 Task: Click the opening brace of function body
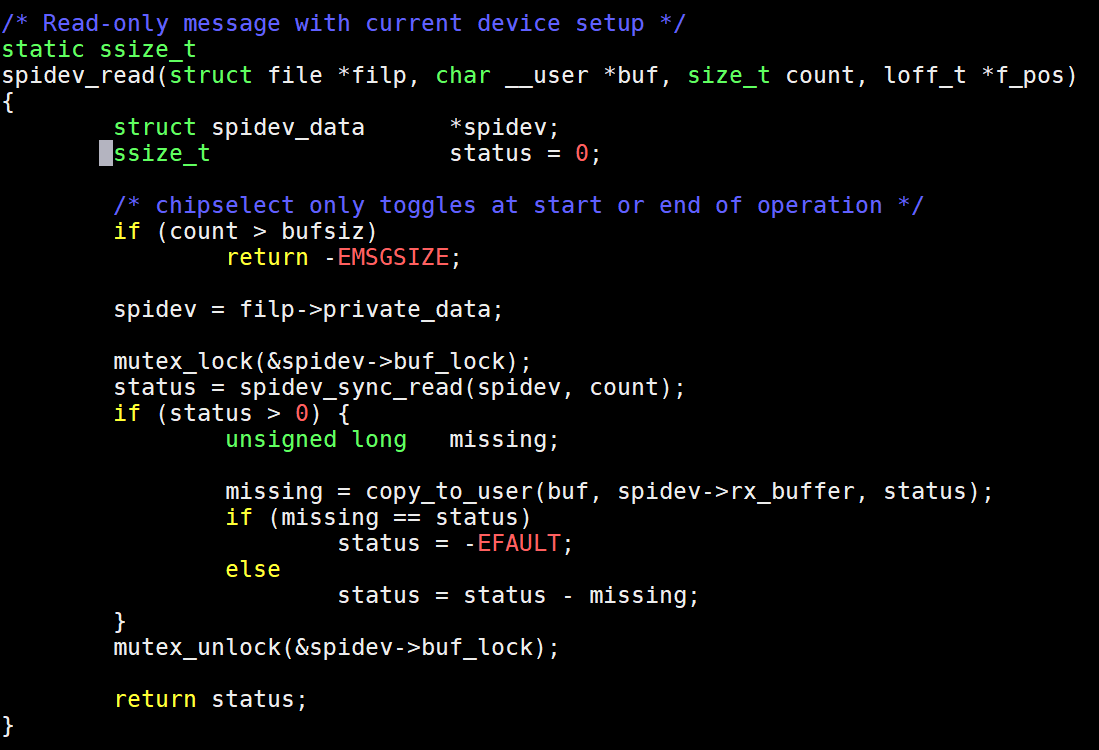(x=8, y=102)
